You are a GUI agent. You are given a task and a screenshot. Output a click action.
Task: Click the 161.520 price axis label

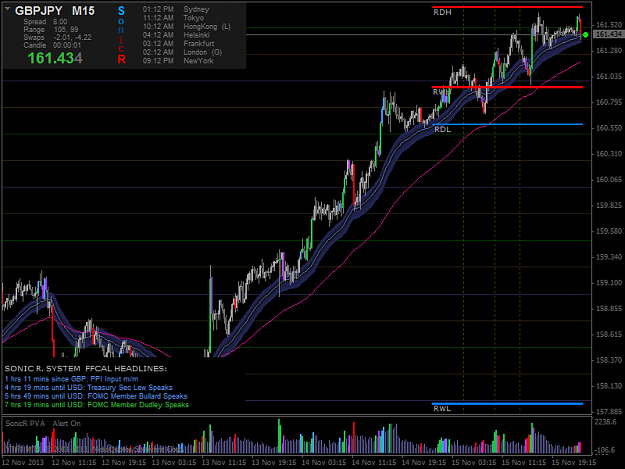coord(608,25)
